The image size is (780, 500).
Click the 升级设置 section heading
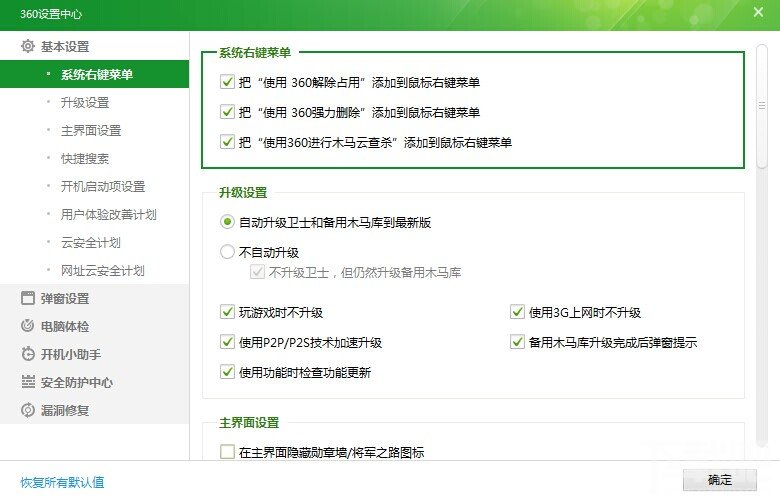click(243, 192)
